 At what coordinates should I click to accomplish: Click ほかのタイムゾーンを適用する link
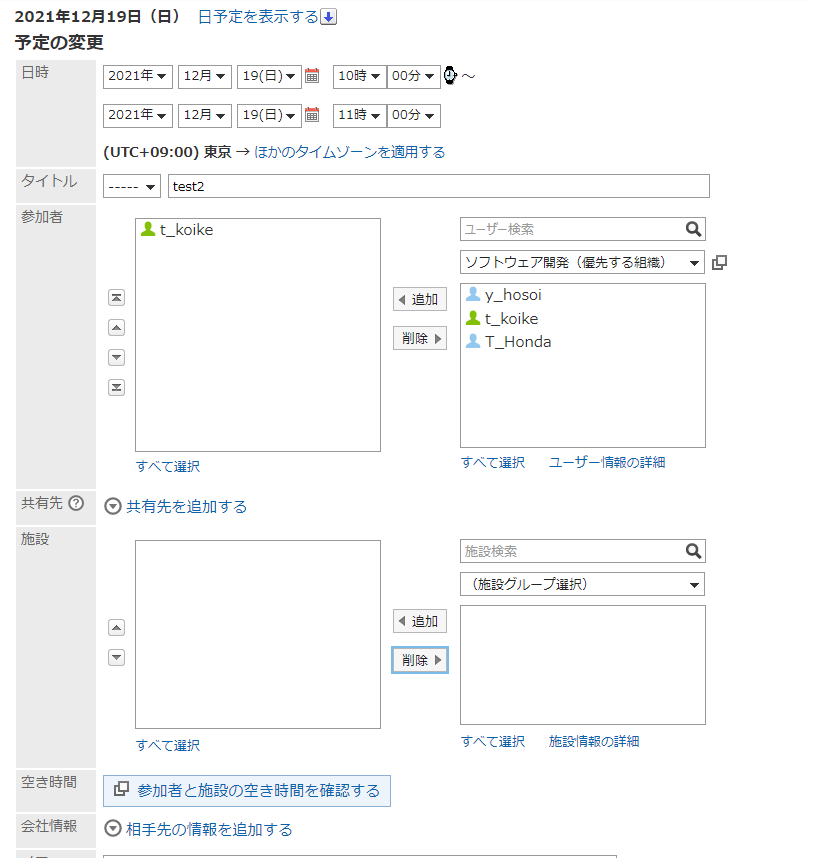coord(349,152)
